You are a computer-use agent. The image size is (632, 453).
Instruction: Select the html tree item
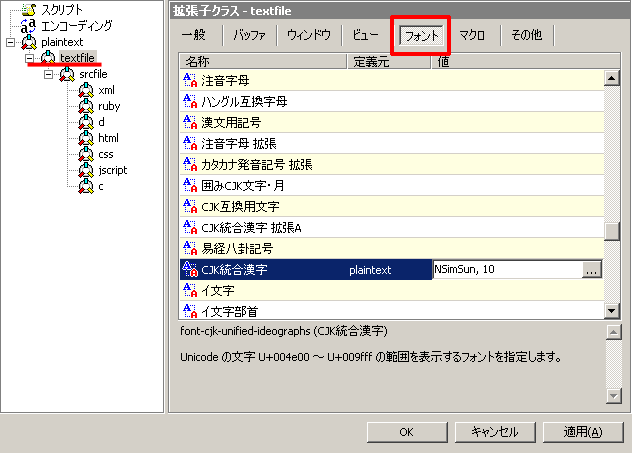[108, 138]
